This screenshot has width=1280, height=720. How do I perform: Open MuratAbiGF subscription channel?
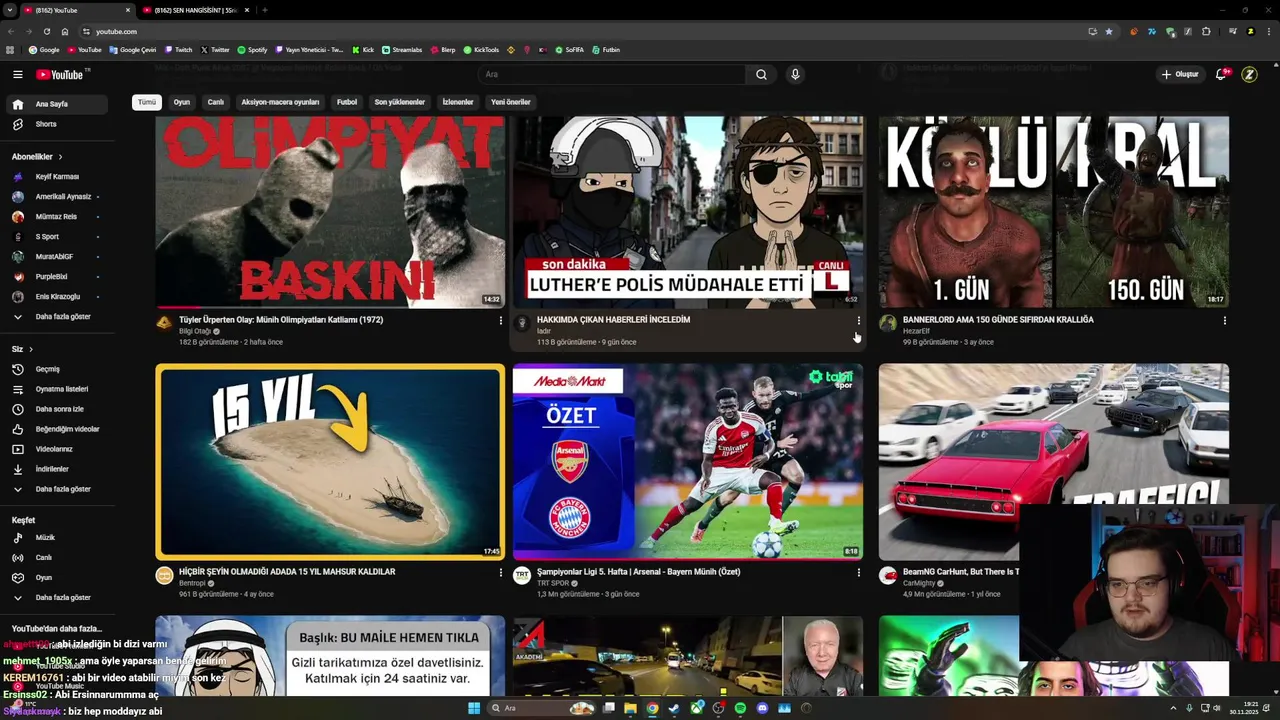pos(56,257)
